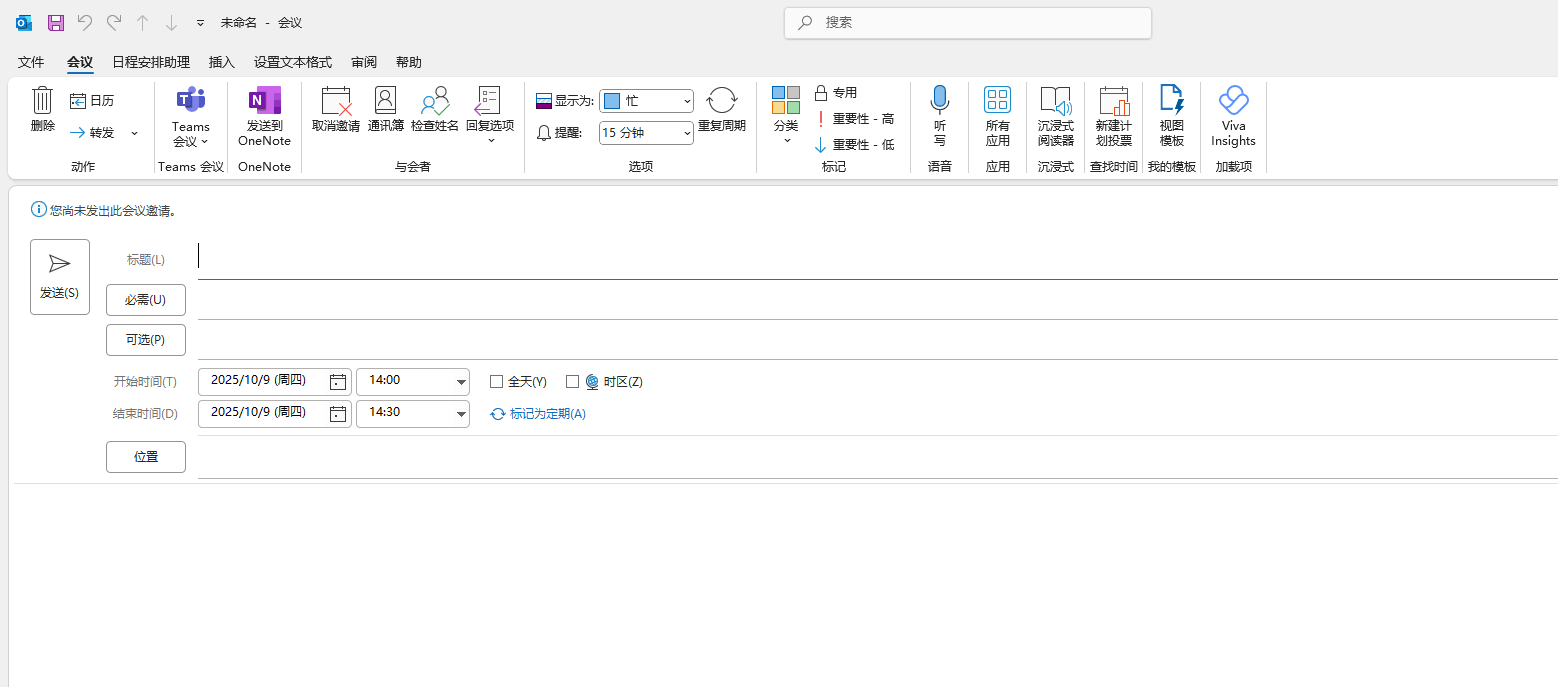Click 发送到 OneNote icon
This screenshot has width=1558, height=687.
(x=264, y=101)
